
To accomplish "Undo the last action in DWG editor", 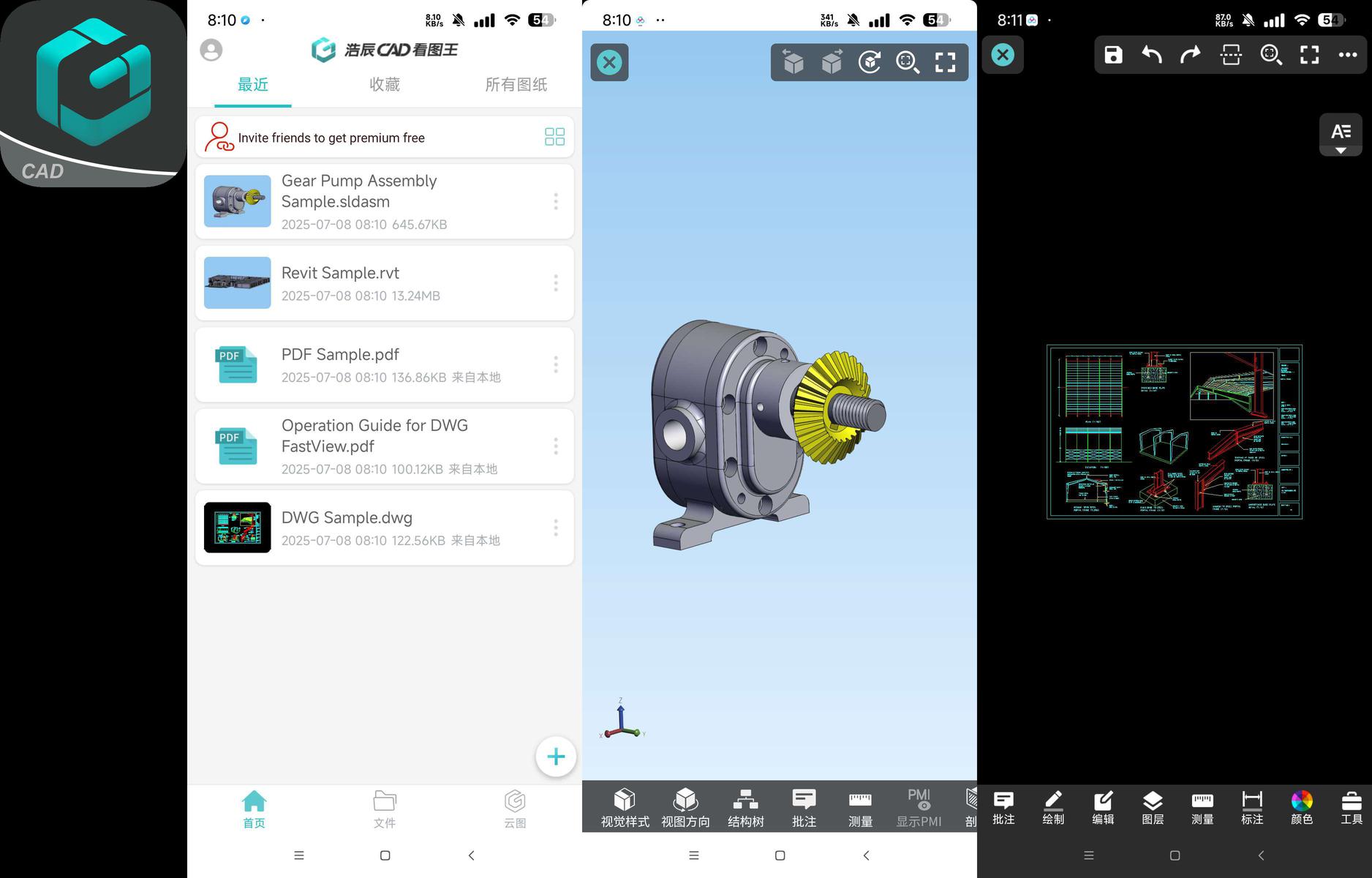I will point(1152,55).
